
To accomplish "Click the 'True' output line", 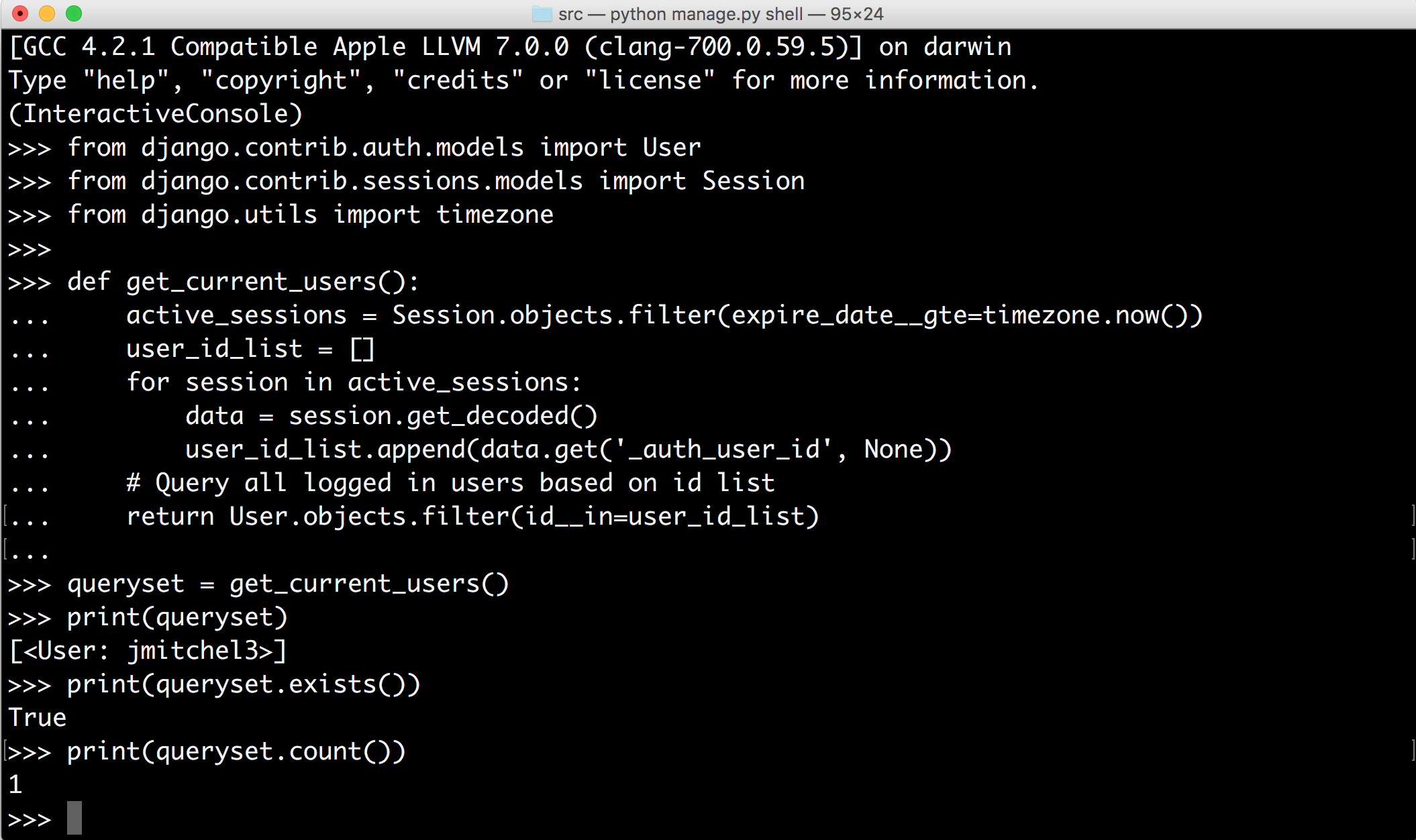I will (x=38, y=718).
